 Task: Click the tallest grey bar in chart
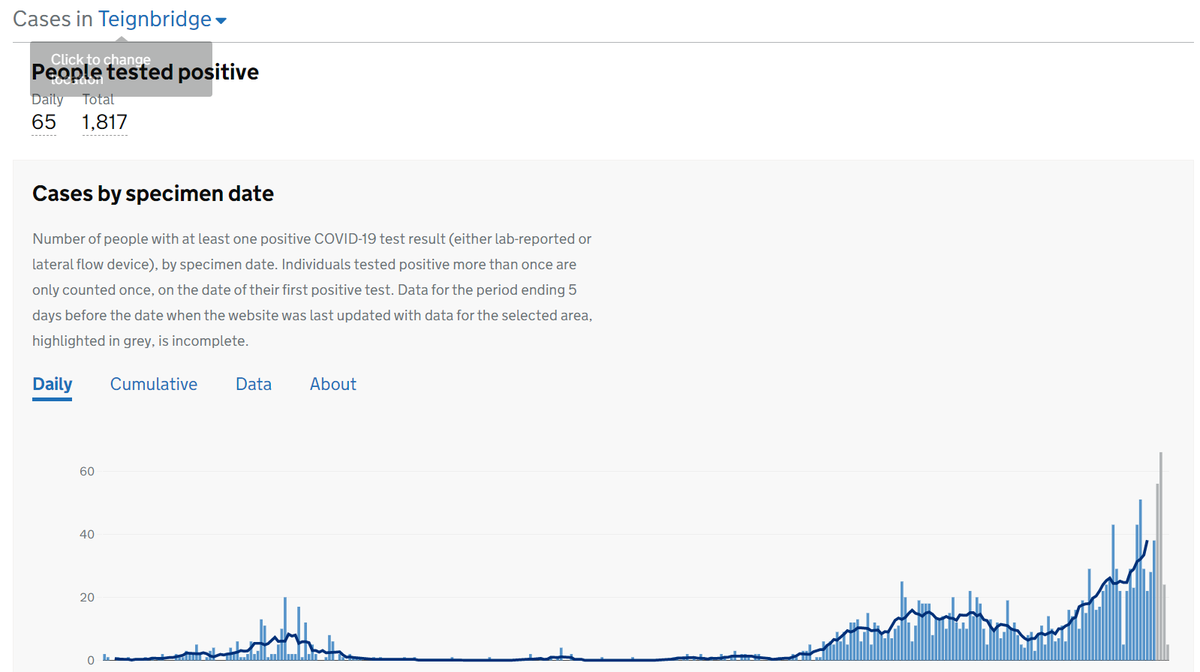coord(1160,556)
